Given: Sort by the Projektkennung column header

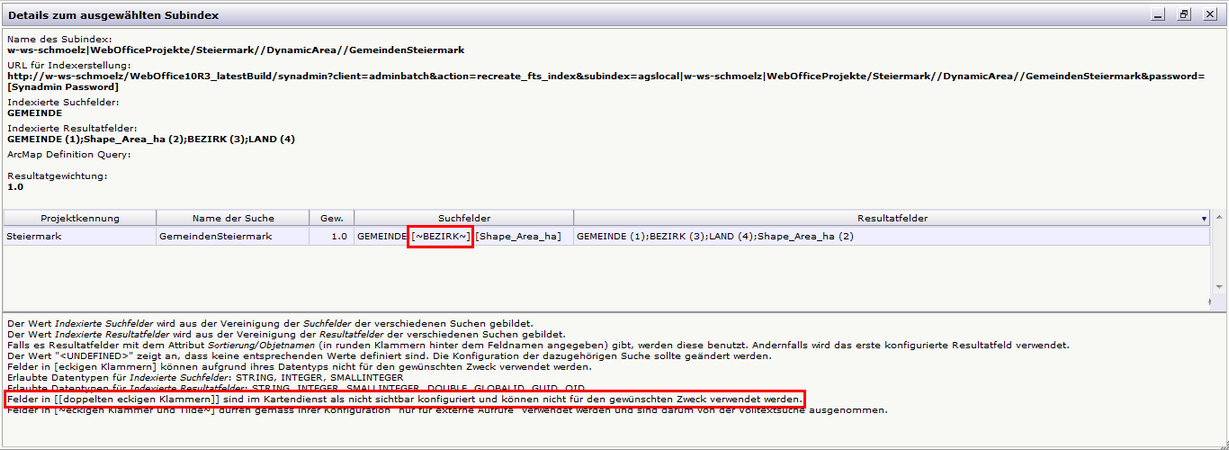Looking at the screenshot, I should click(x=80, y=217).
